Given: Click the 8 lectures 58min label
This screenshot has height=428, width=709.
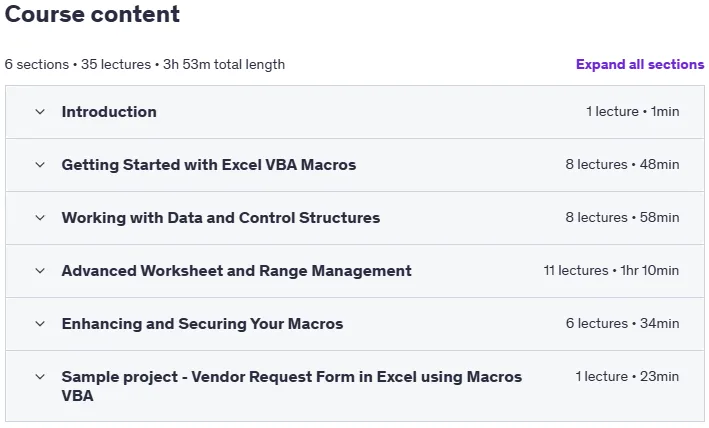Looking at the screenshot, I should click(622, 217).
